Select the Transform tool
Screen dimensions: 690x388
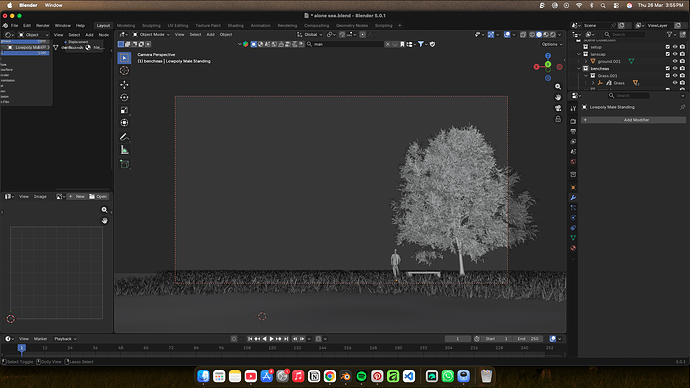coord(125,123)
